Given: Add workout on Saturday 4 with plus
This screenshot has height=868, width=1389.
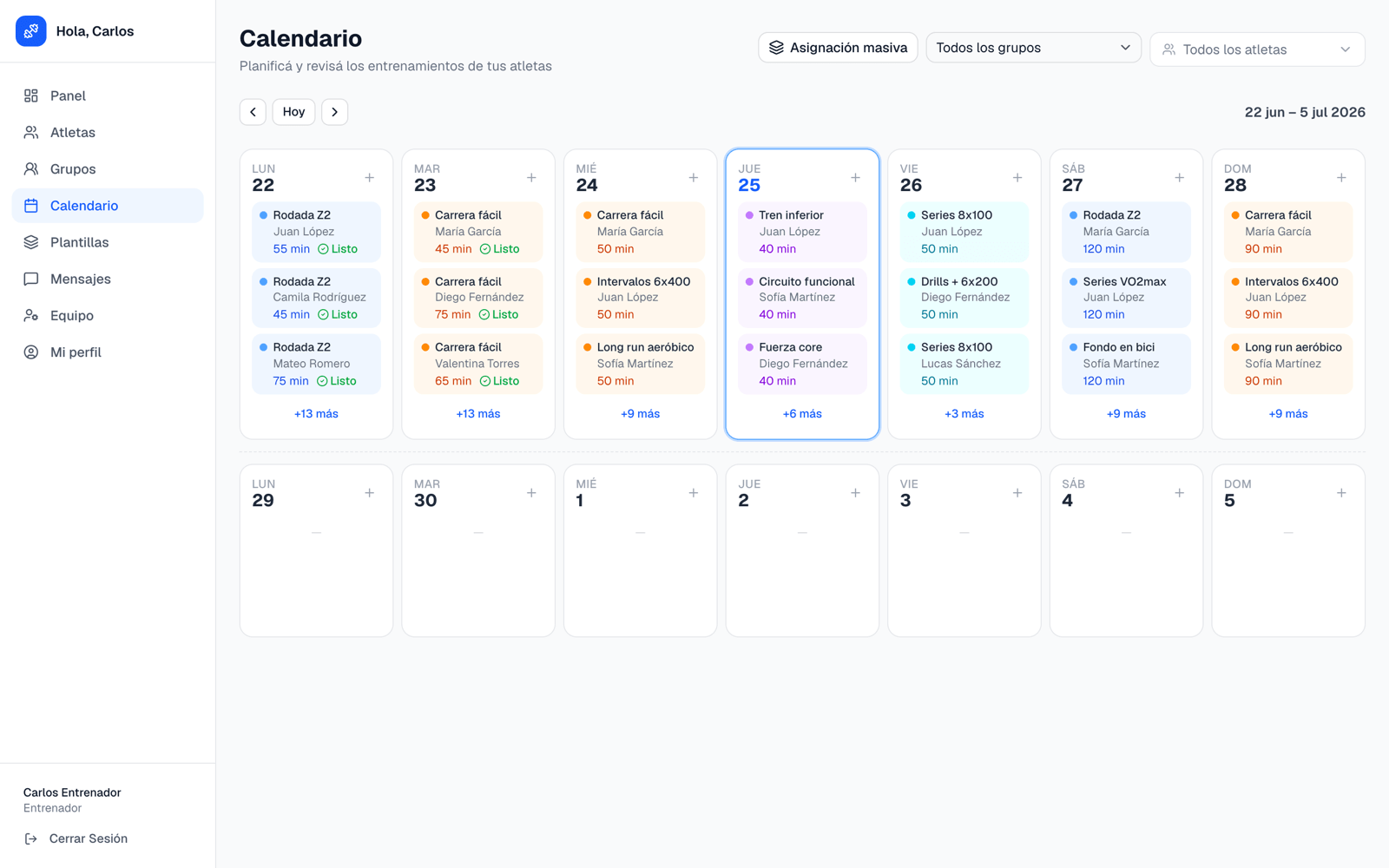Looking at the screenshot, I should pyautogui.click(x=1180, y=493).
